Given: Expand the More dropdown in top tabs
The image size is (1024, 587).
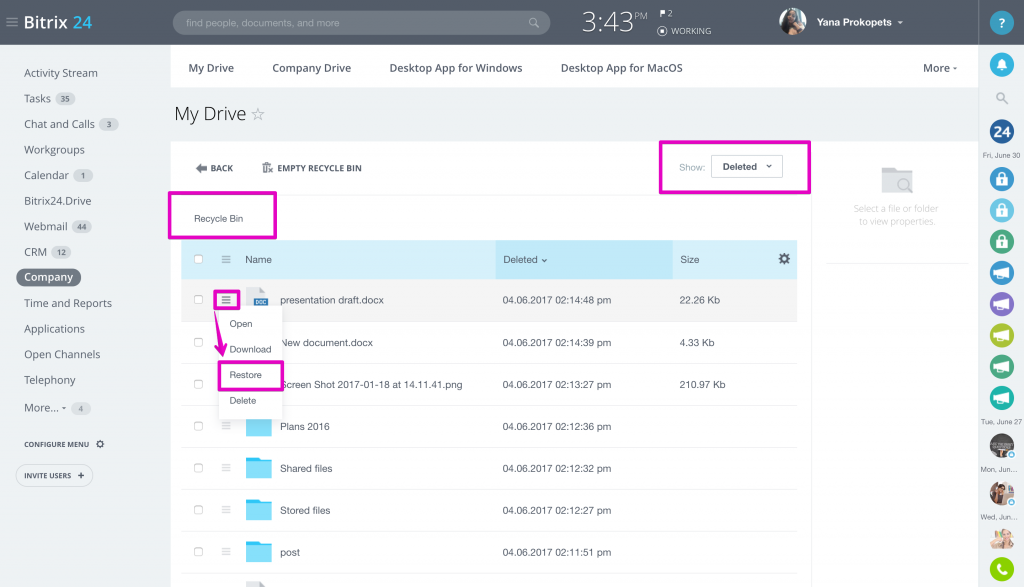Looking at the screenshot, I should click(940, 68).
